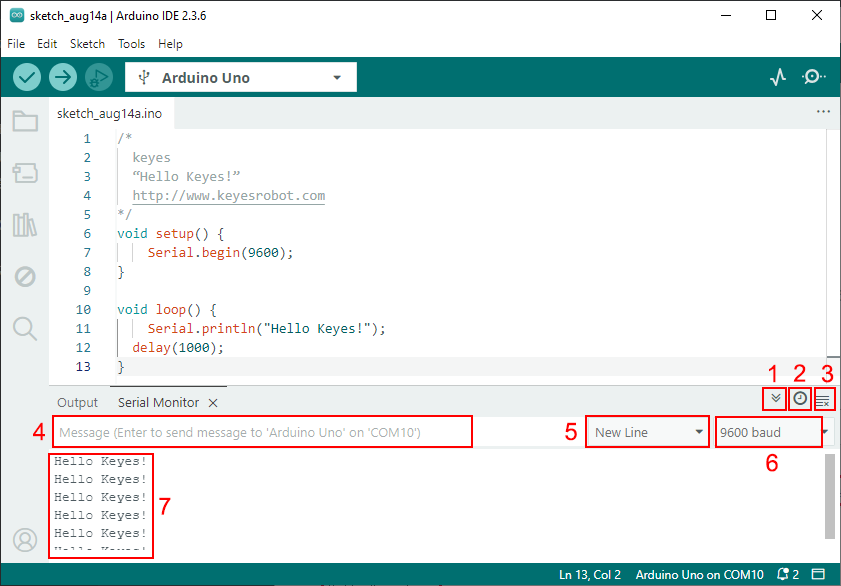This screenshot has width=841, height=586.
Task: Start debugging with the debug button
Action: tap(99, 77)
